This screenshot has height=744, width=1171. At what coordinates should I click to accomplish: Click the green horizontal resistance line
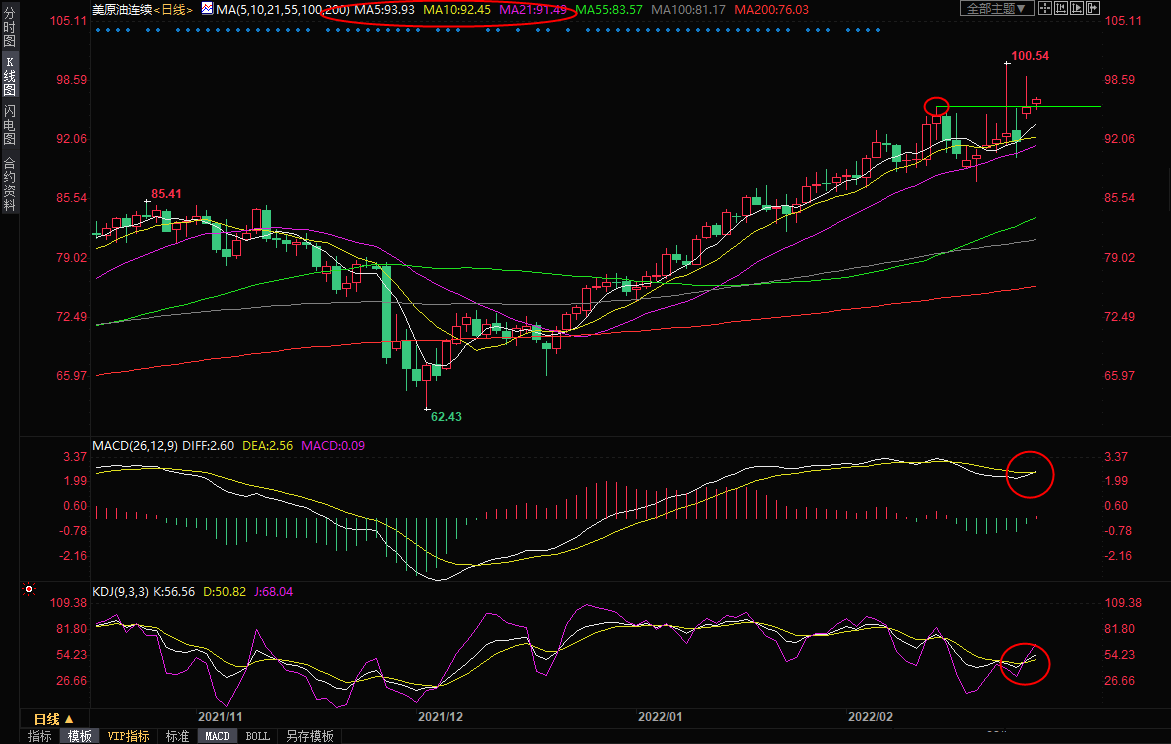pyautogui.click(x=1070, y=106)
